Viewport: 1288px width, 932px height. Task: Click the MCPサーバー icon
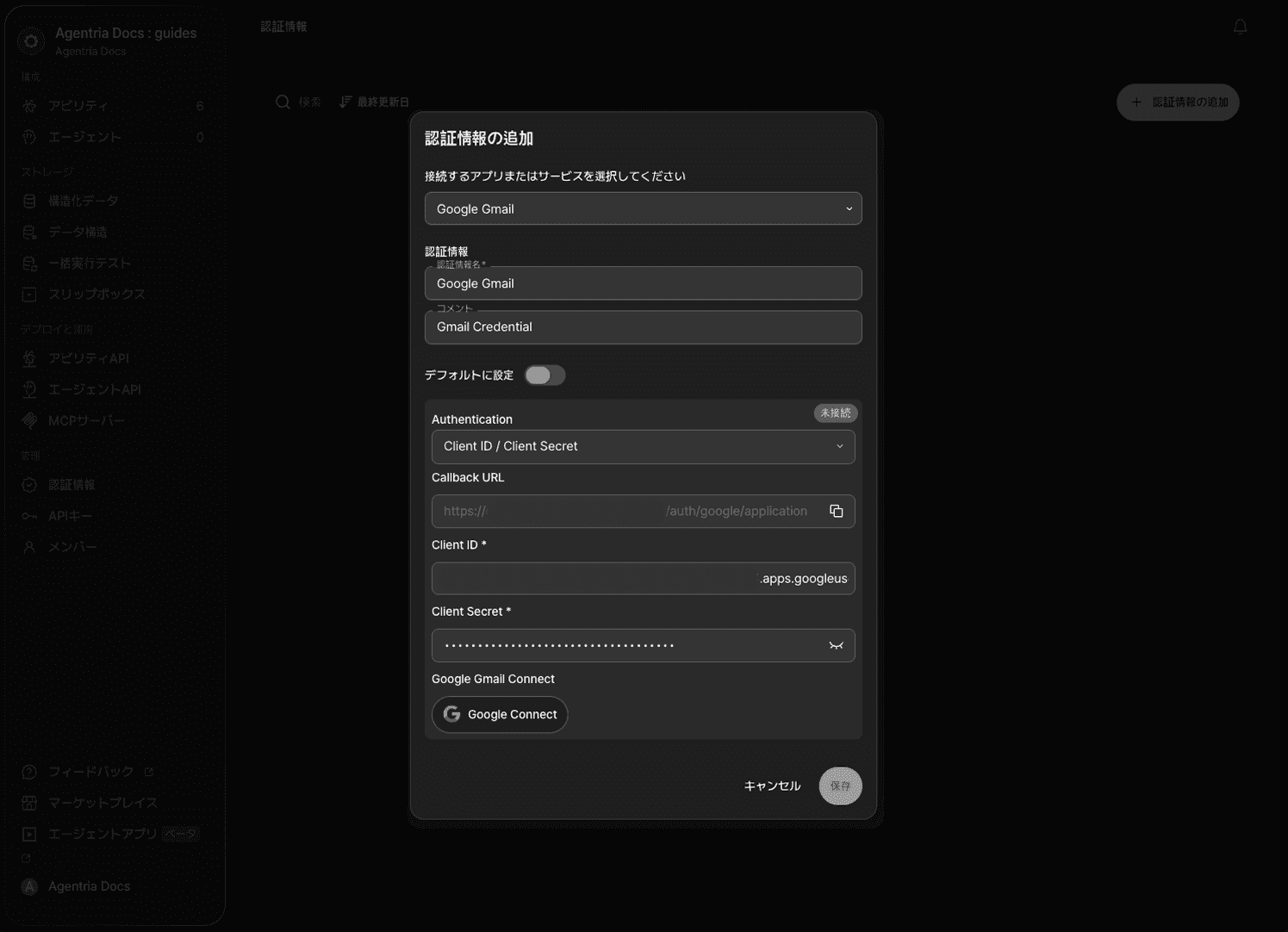29,420
